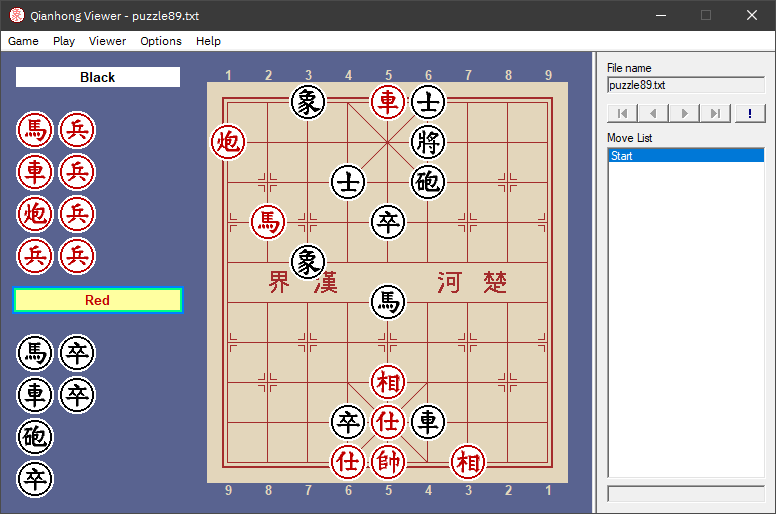The width and height of the screenshot is (776, 514).
Task: Select the red general 帥 piece
Action: click(x=388, y=462)
